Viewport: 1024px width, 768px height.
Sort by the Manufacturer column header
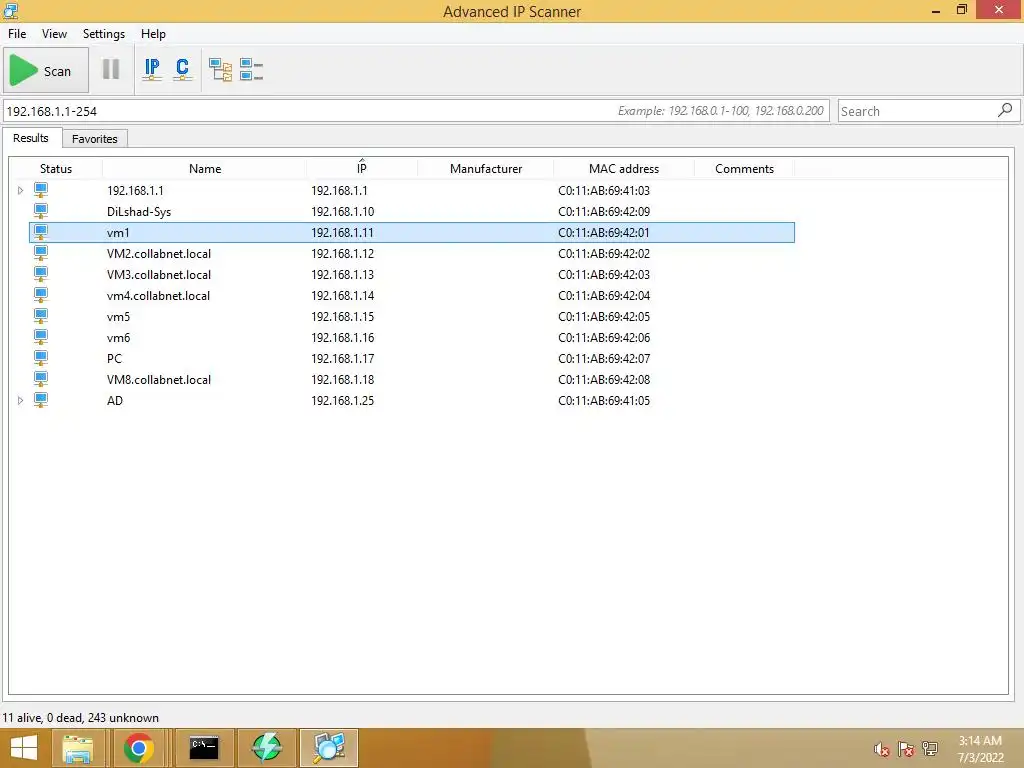point(486,168)
